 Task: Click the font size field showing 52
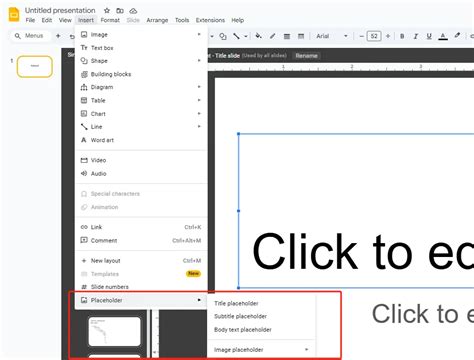[374, 36]
